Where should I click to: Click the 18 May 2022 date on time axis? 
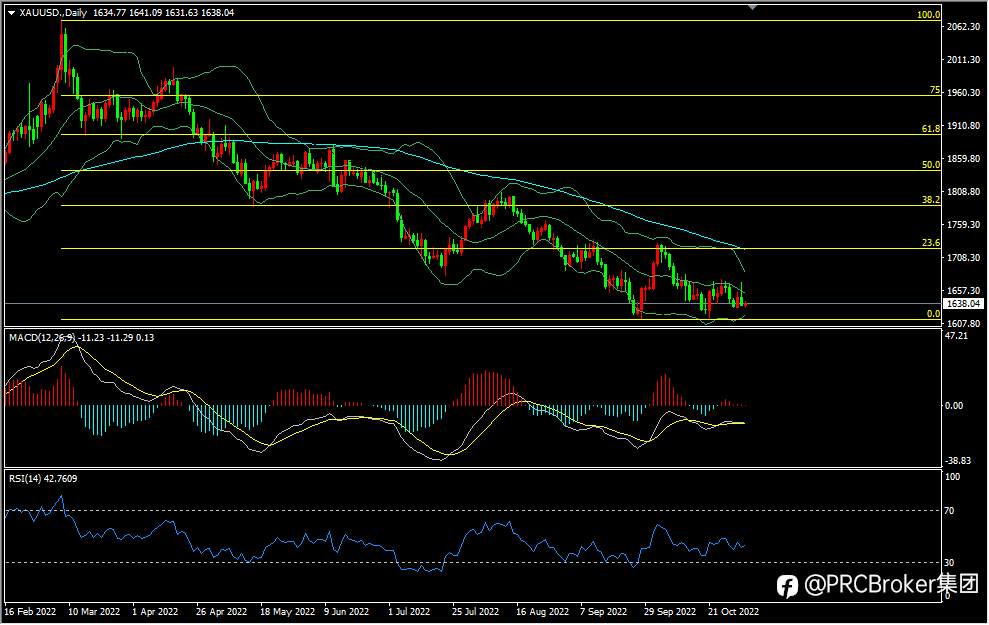[287, 612]
